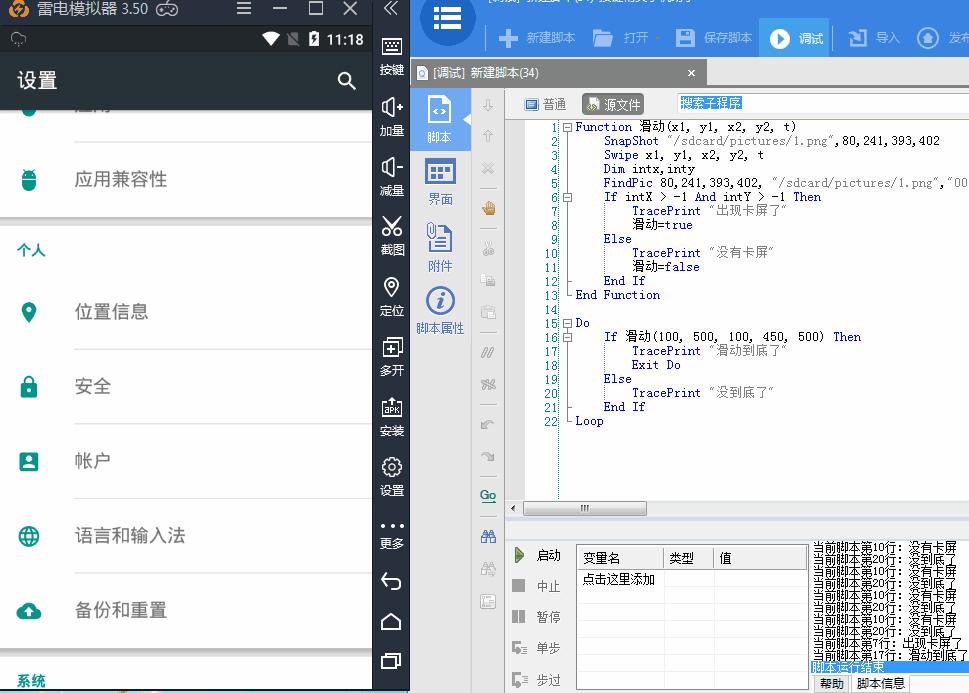Click the 截图 scissors icon in emulator sidebar

point(391,234)
